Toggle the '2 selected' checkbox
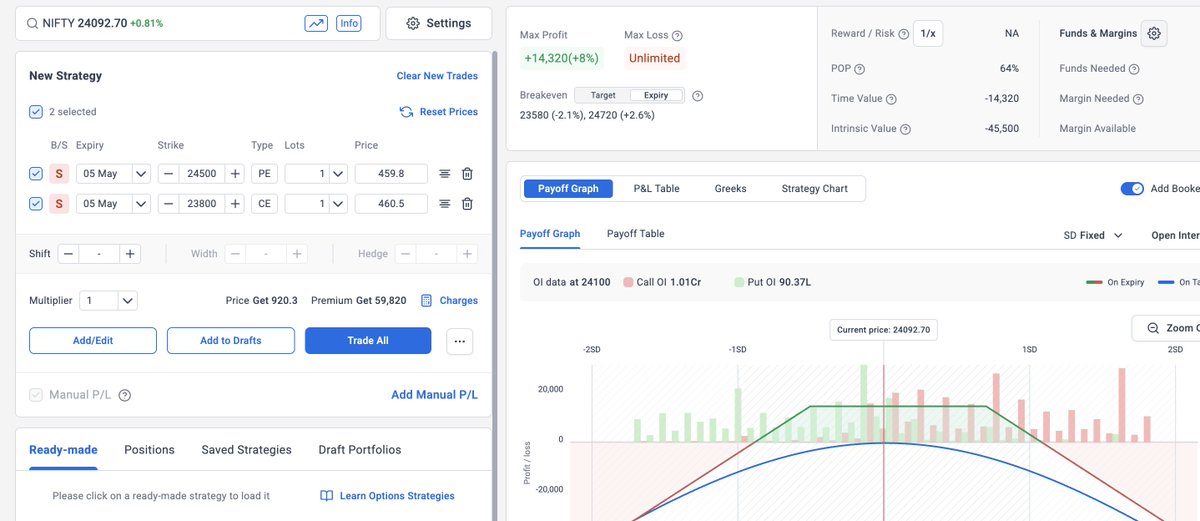The height and width of the screenshot is (521, 1200). tap(36, 112)
